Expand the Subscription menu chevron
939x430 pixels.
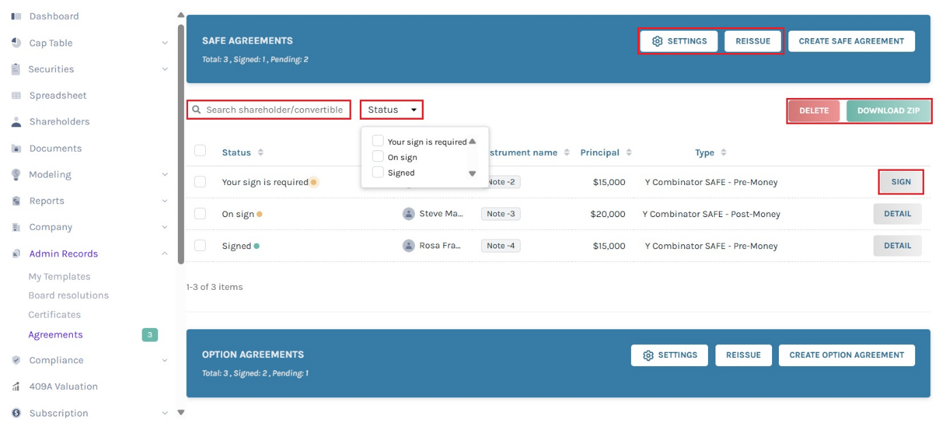point(165,413)
